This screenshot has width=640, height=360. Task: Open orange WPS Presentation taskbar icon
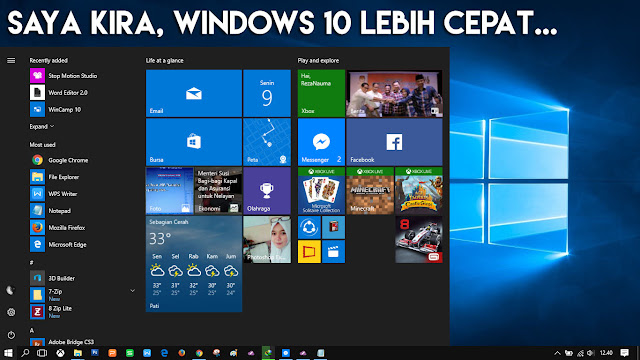coord(112,353)
